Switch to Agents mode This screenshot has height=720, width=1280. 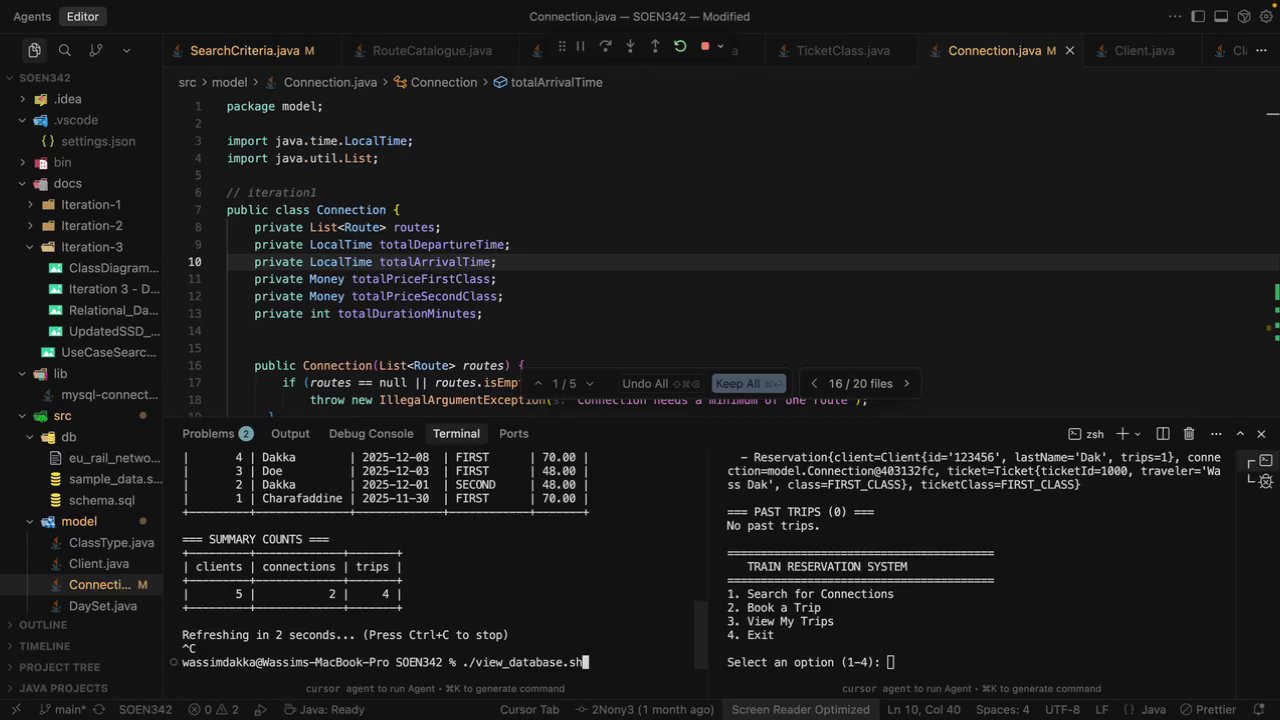[x=32, y=17]
